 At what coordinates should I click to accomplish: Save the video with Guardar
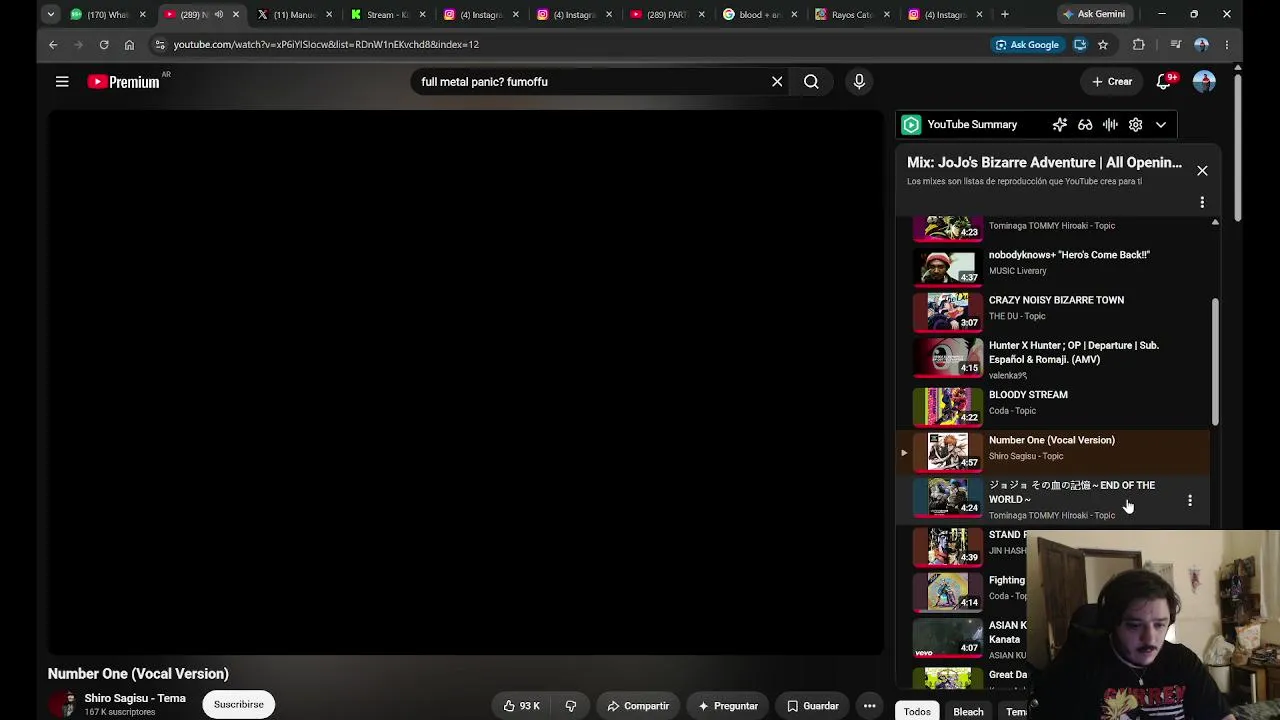point(813,706)
